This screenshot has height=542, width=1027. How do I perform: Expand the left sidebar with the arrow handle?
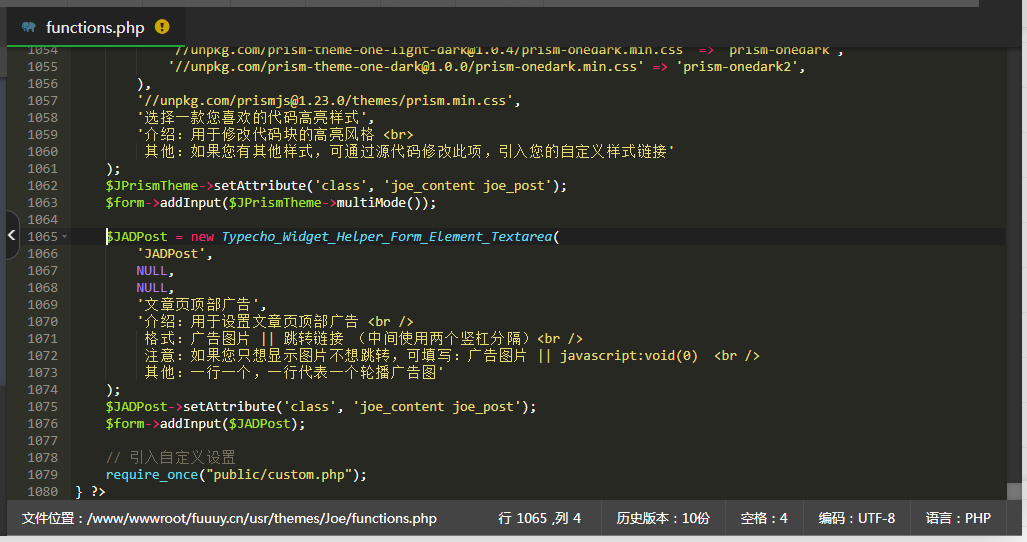click(11, 236)
